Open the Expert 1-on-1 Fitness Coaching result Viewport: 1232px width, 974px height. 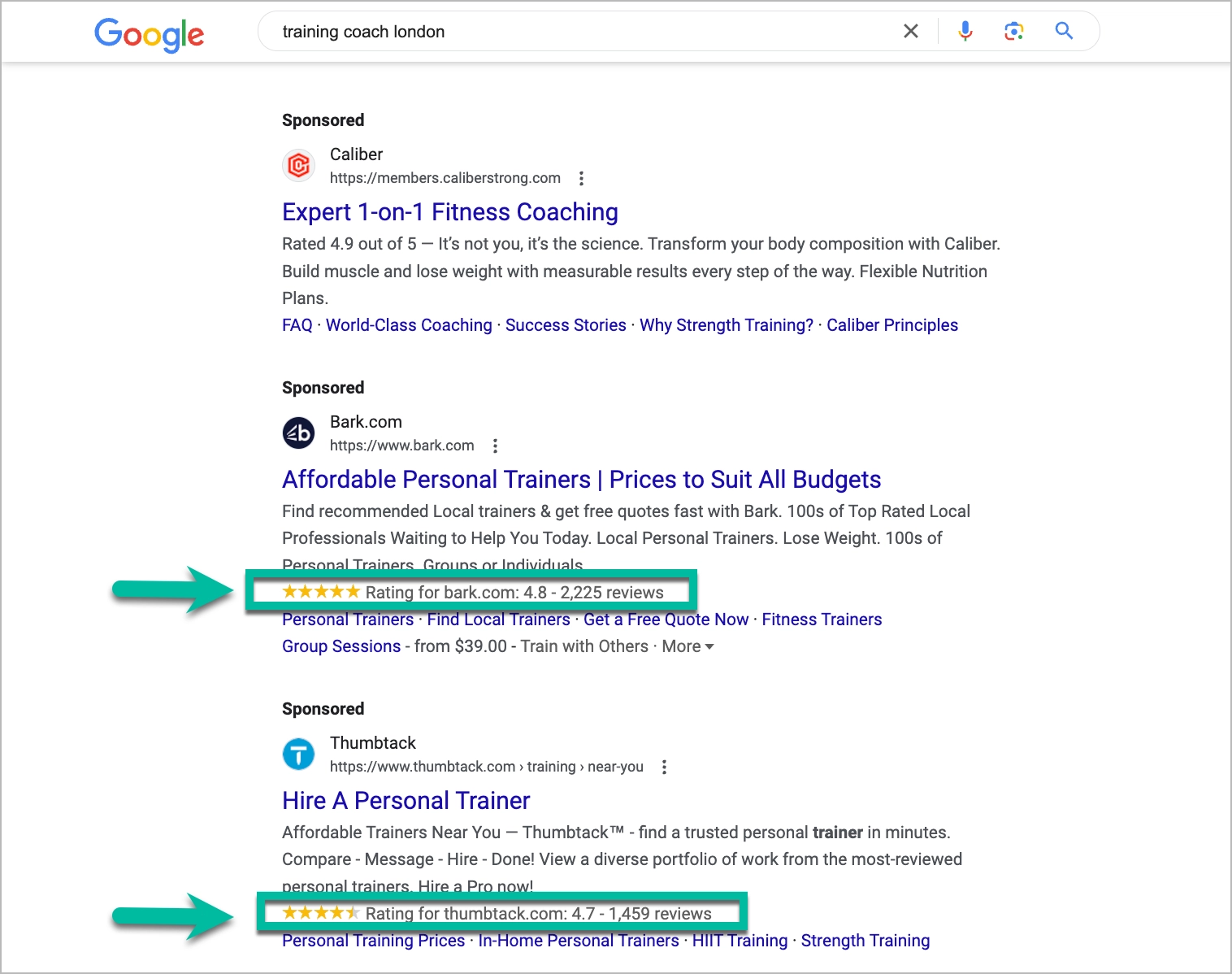tap(449, 212)
